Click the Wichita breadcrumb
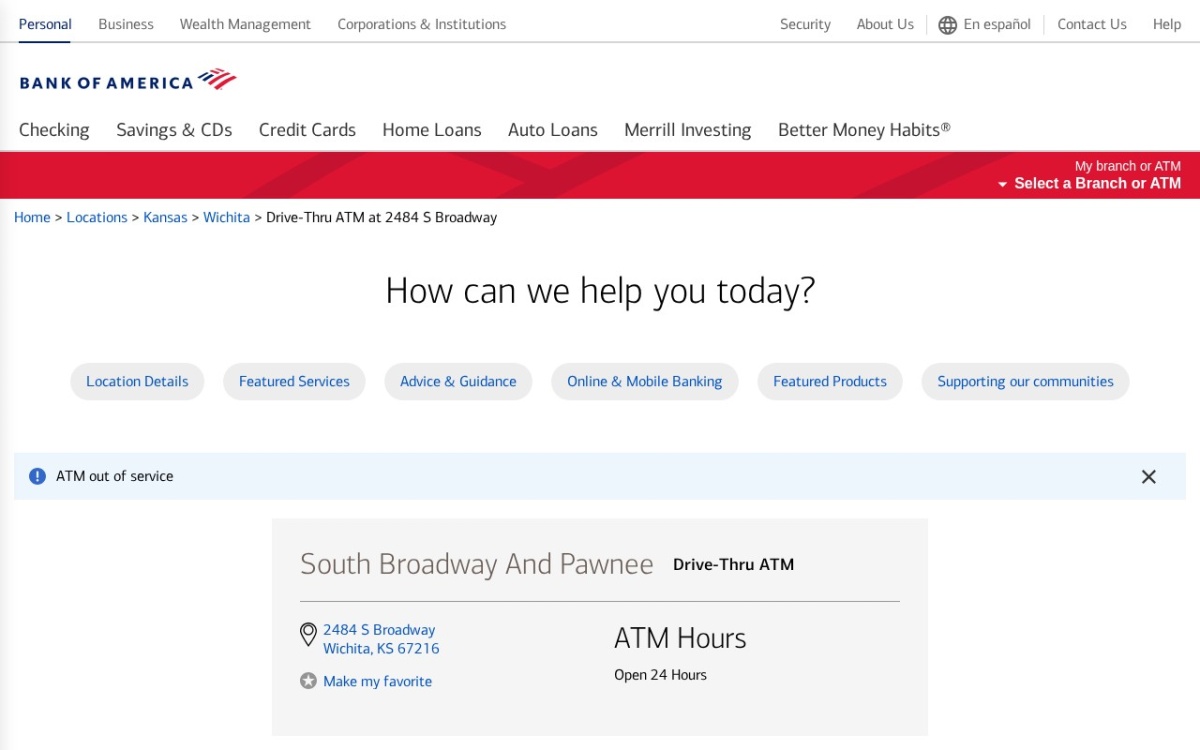This screenshot has width=1200, height=750. 227,217
